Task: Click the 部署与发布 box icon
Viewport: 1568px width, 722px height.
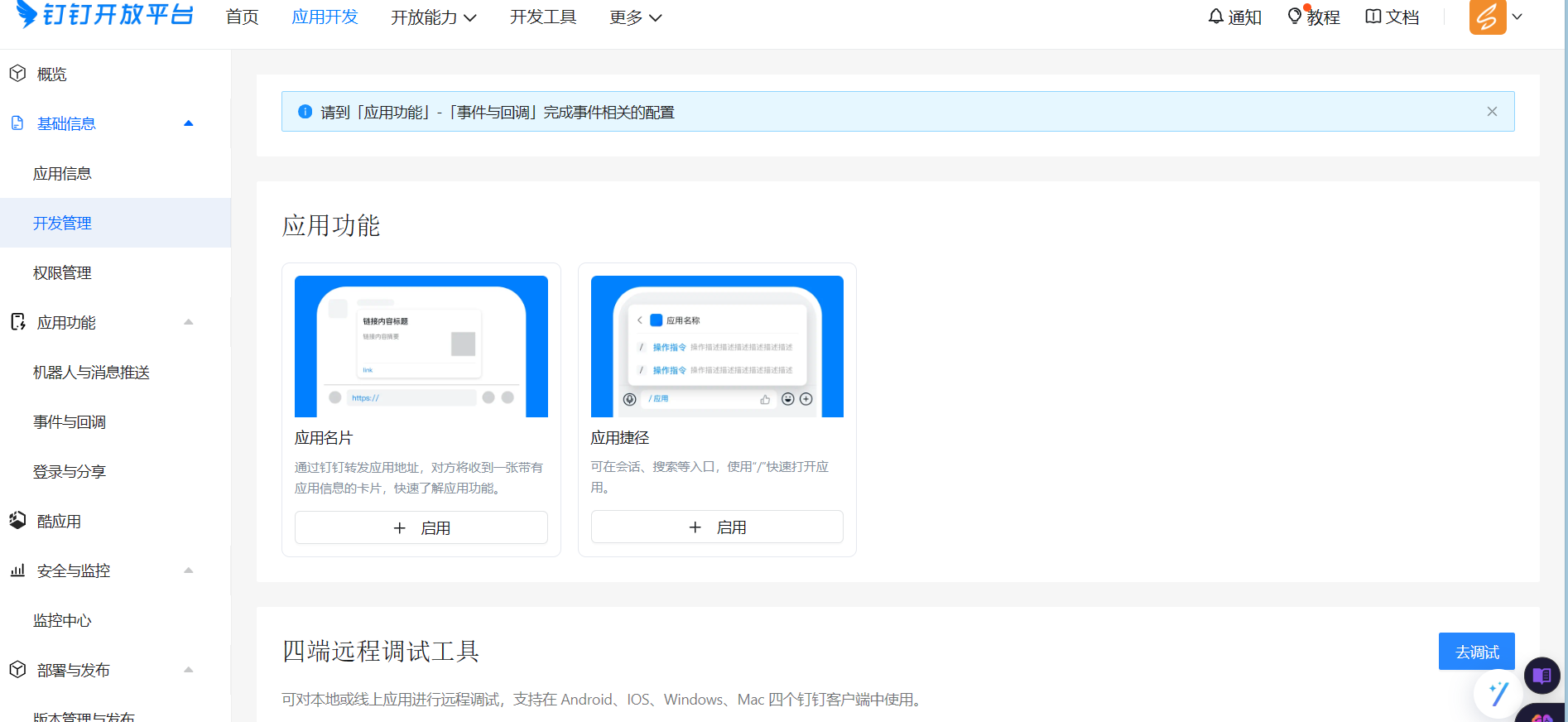Action: (17, 670)
